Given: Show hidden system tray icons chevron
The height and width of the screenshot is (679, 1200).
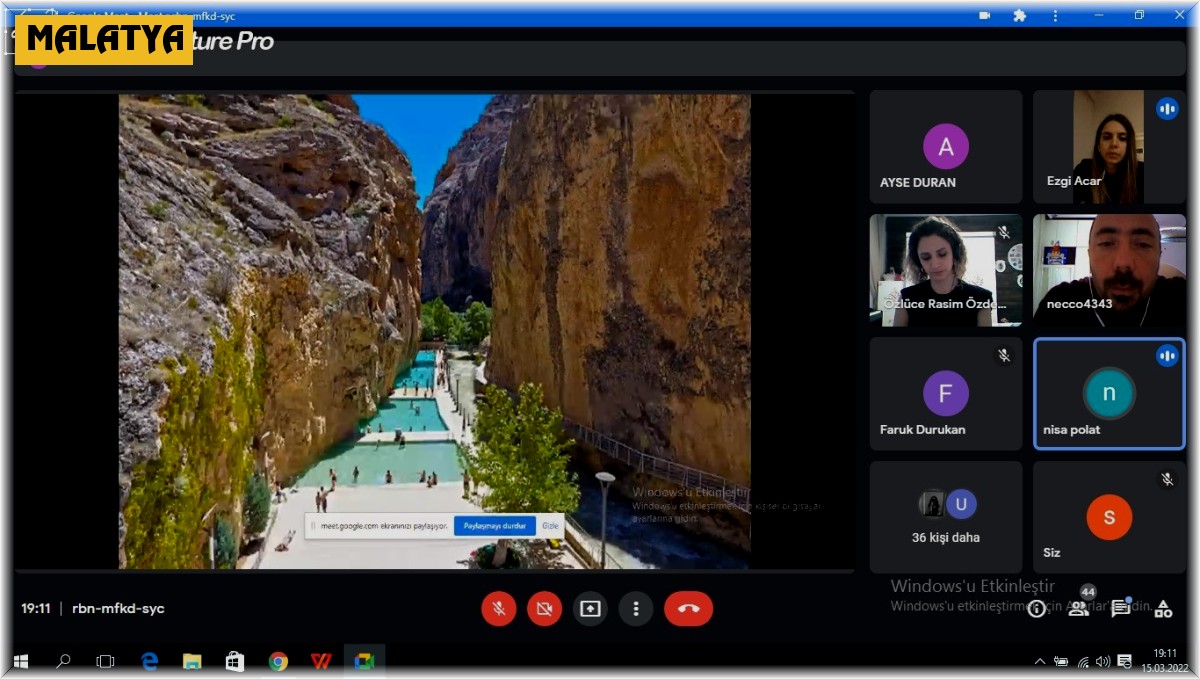Looking at the screenshot, I should pyautogui.click(x=1040, y=661).
